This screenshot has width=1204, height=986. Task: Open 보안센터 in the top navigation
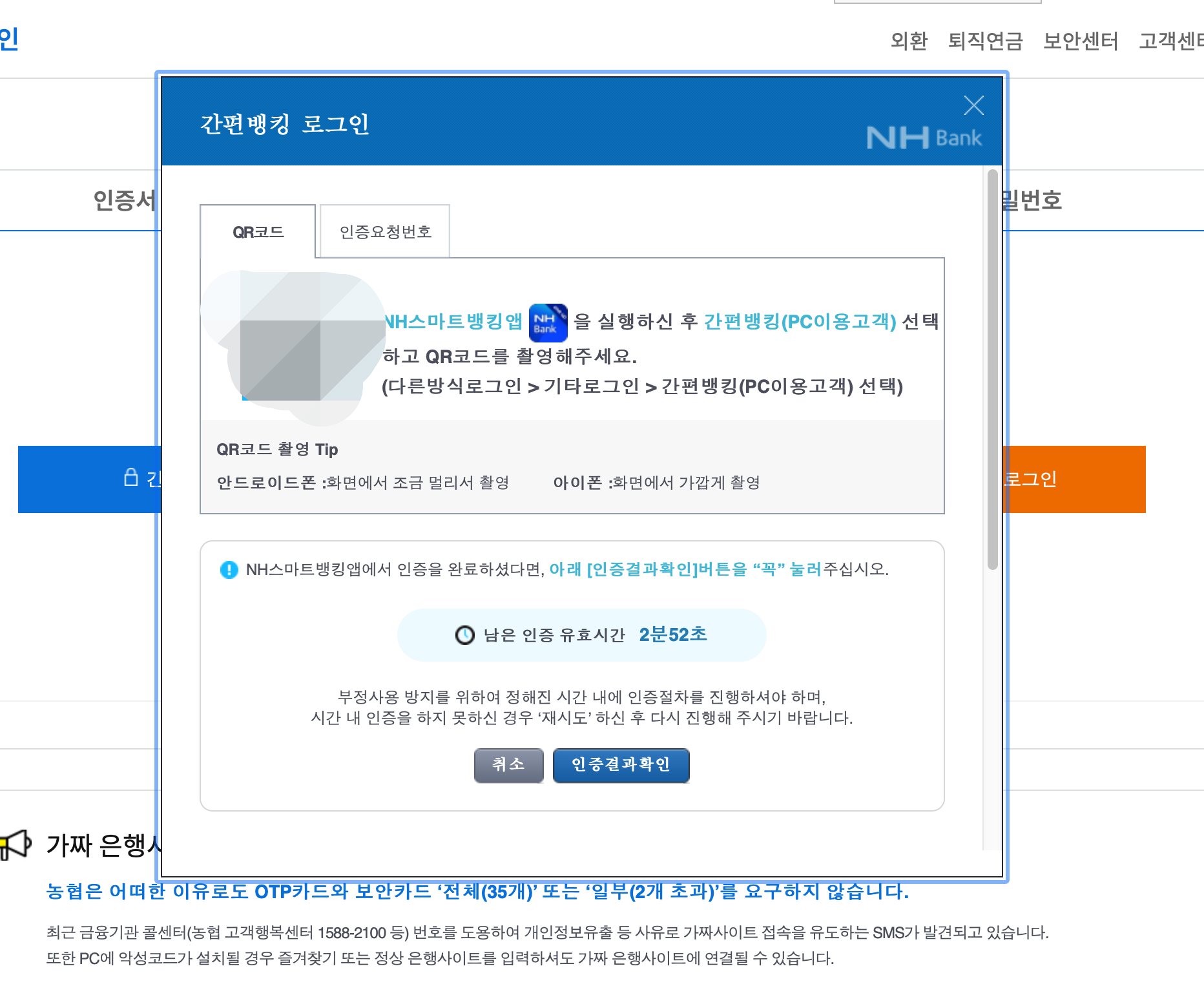tap(1081, 41)
